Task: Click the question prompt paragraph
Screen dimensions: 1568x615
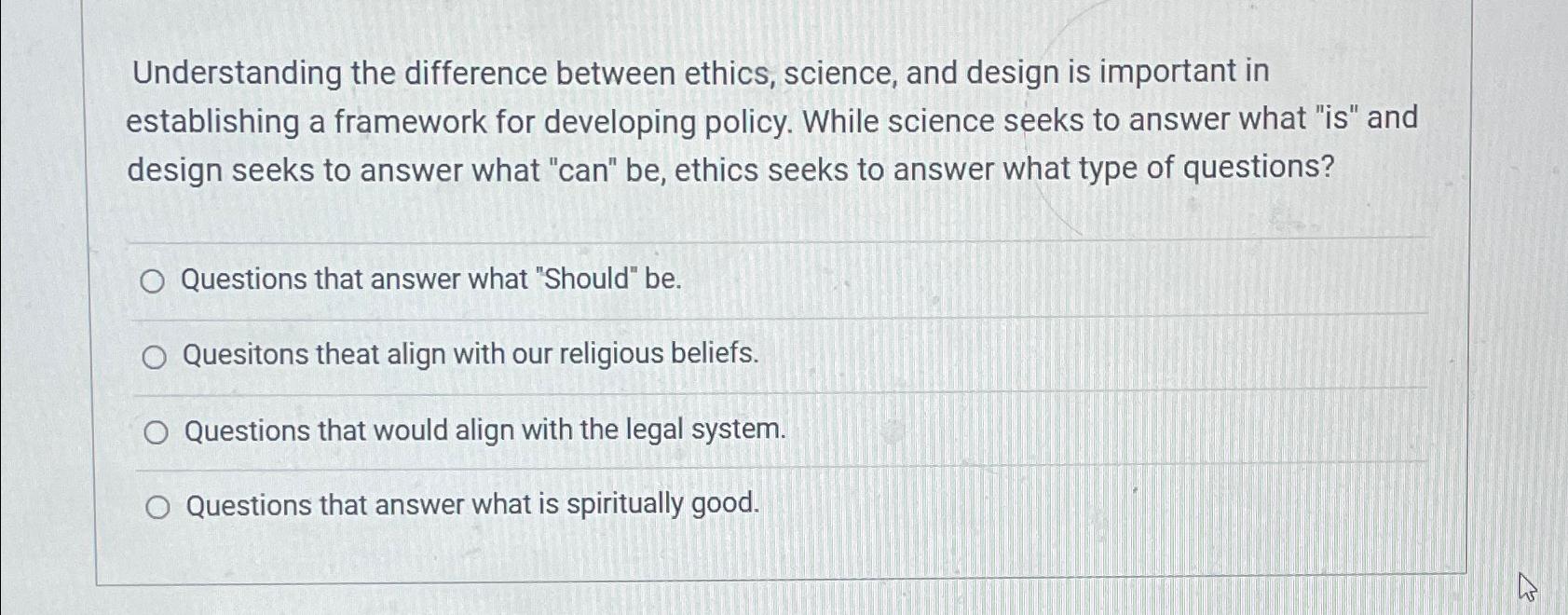Action: click(773, 121)
